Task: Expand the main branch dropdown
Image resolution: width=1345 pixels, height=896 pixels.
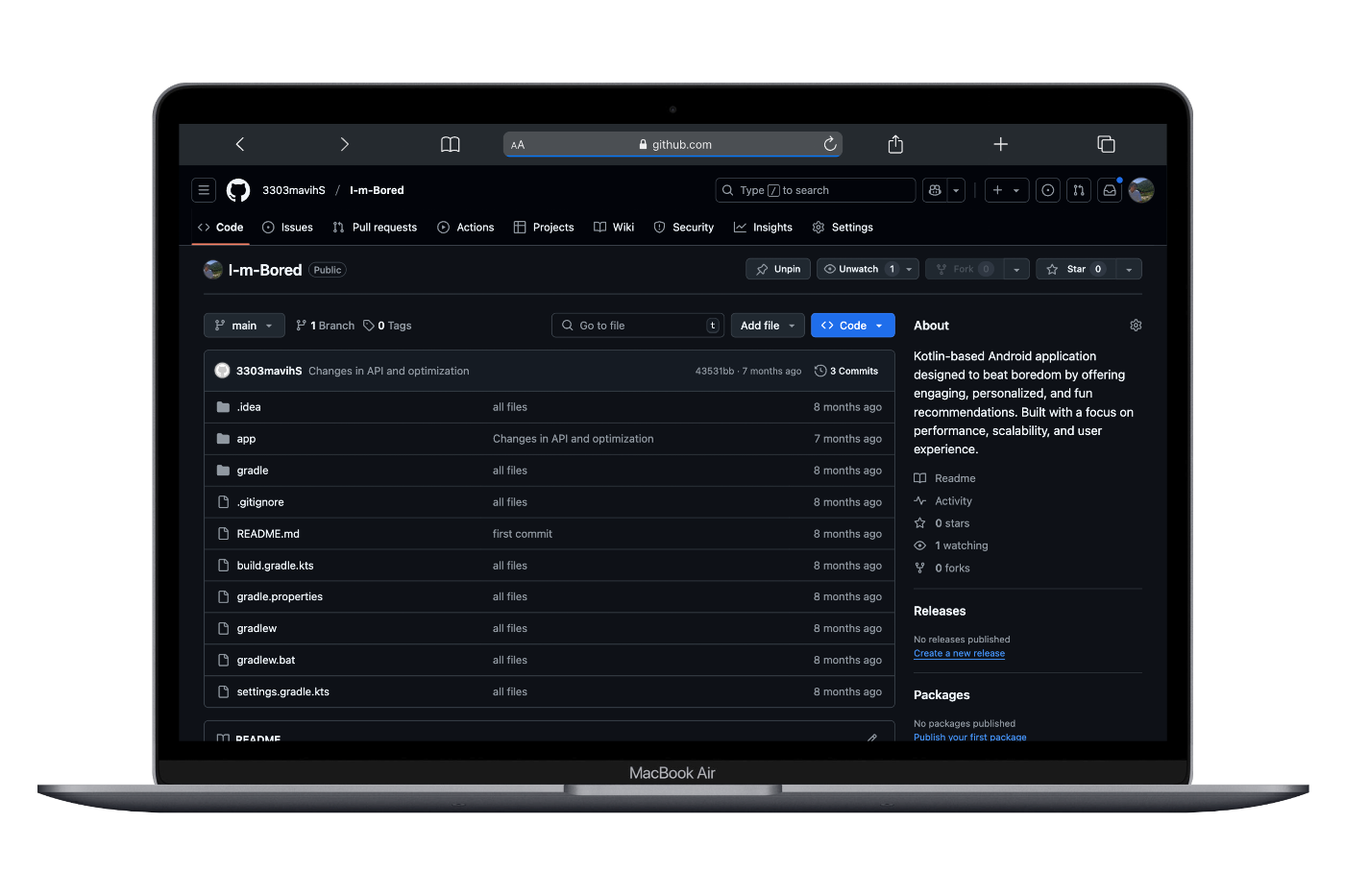Action: pyautogui.click(x=244, y=326)
